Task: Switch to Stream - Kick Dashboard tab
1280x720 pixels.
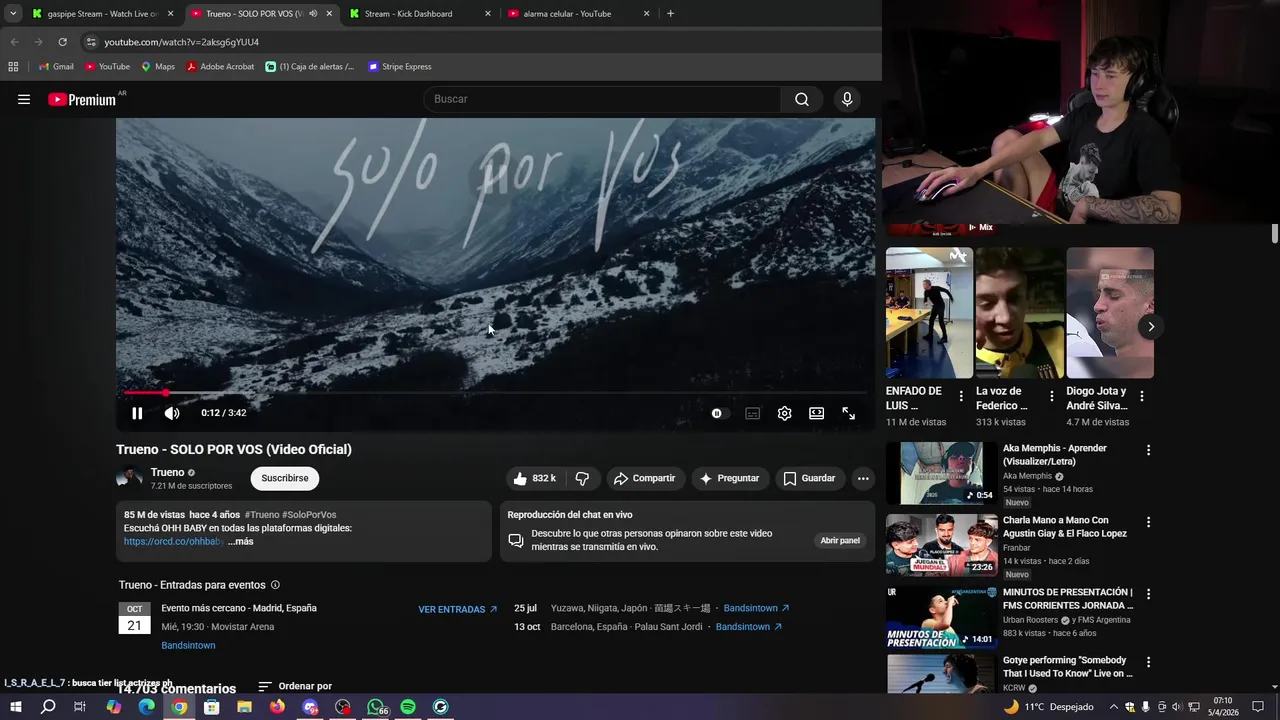Action: (420, 14)
